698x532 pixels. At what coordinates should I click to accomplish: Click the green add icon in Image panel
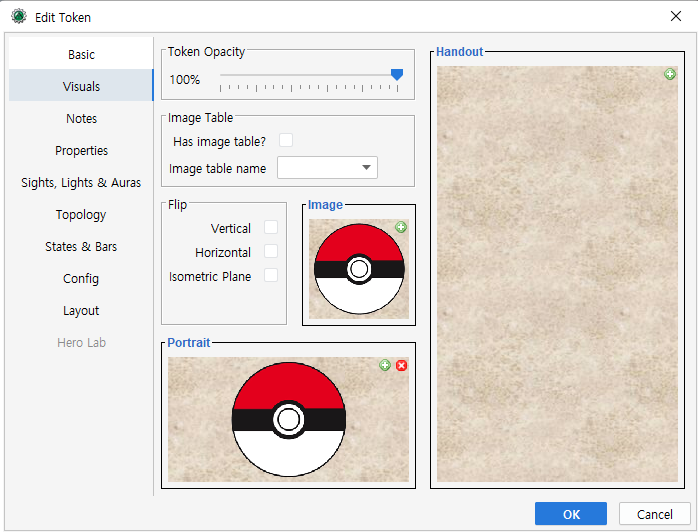point(401,227)
